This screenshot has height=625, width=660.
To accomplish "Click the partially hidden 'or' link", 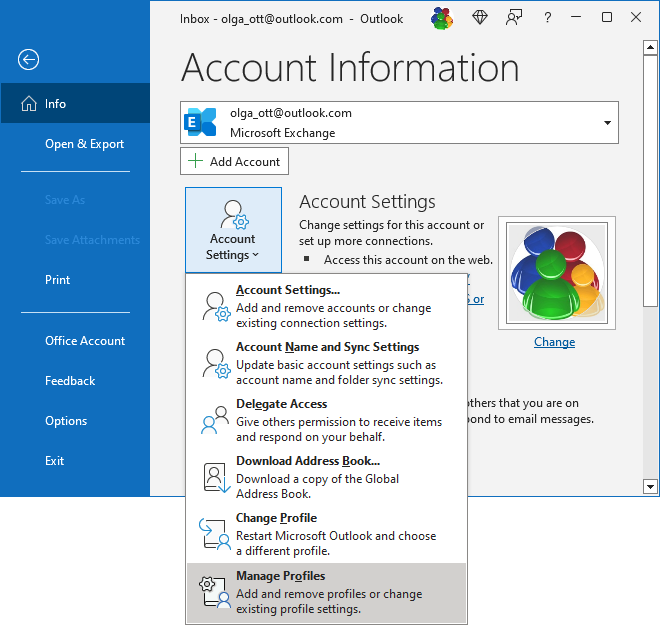I will 476,299.
